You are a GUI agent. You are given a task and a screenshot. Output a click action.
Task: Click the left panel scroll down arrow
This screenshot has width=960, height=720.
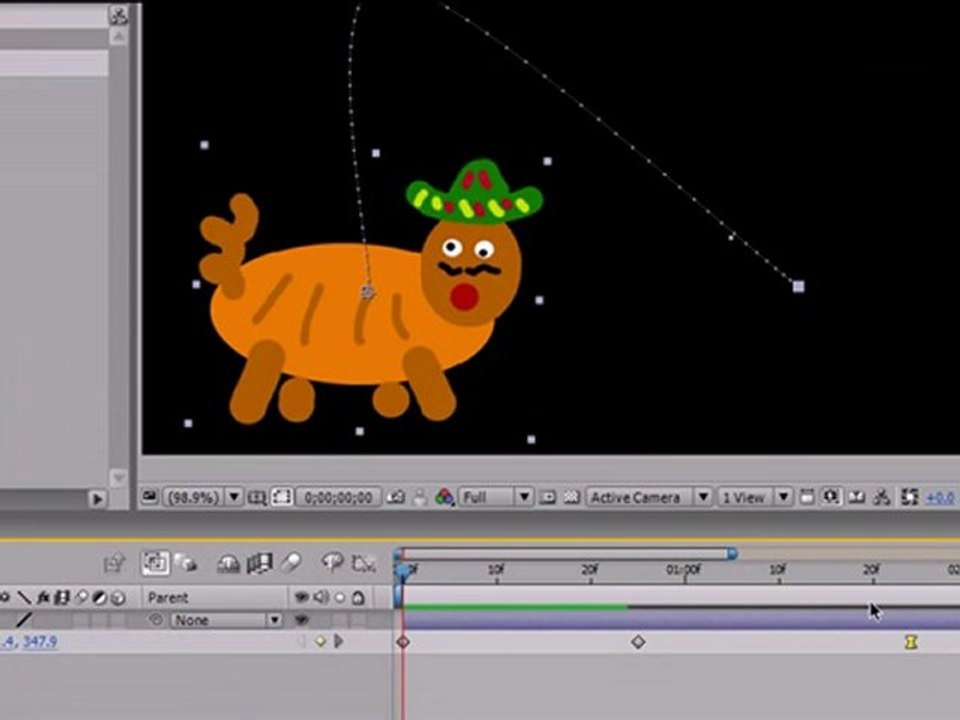click(x=118, y=477)
